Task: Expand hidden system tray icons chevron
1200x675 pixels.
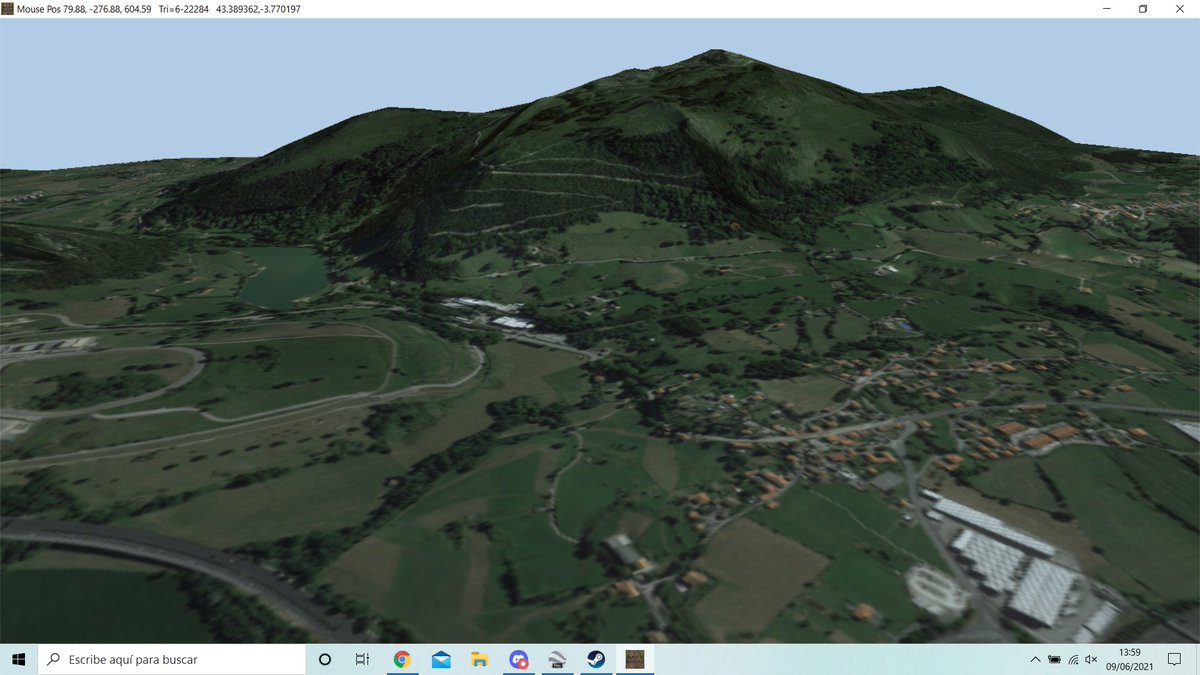Action: [x=1035, y=659]
